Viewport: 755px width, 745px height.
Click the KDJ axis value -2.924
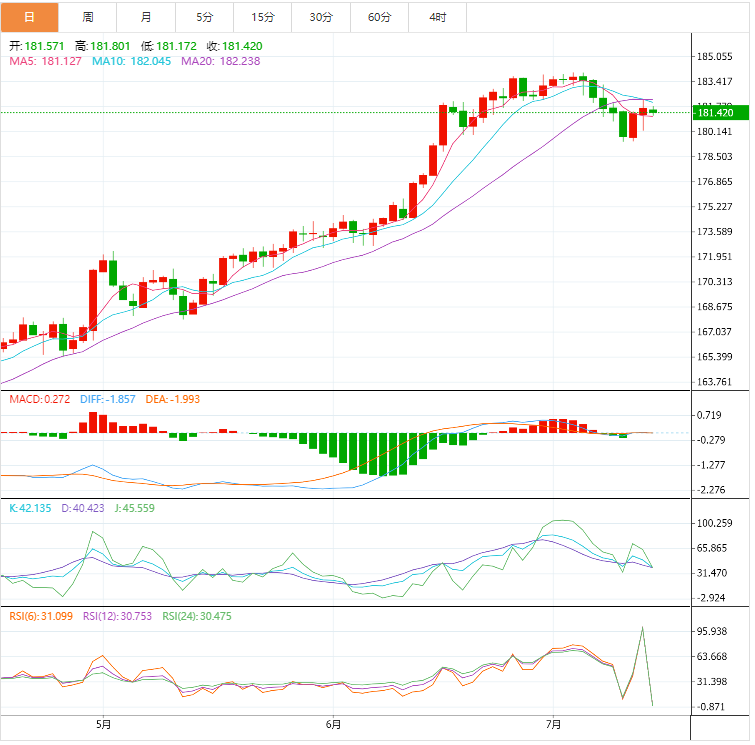711,599
